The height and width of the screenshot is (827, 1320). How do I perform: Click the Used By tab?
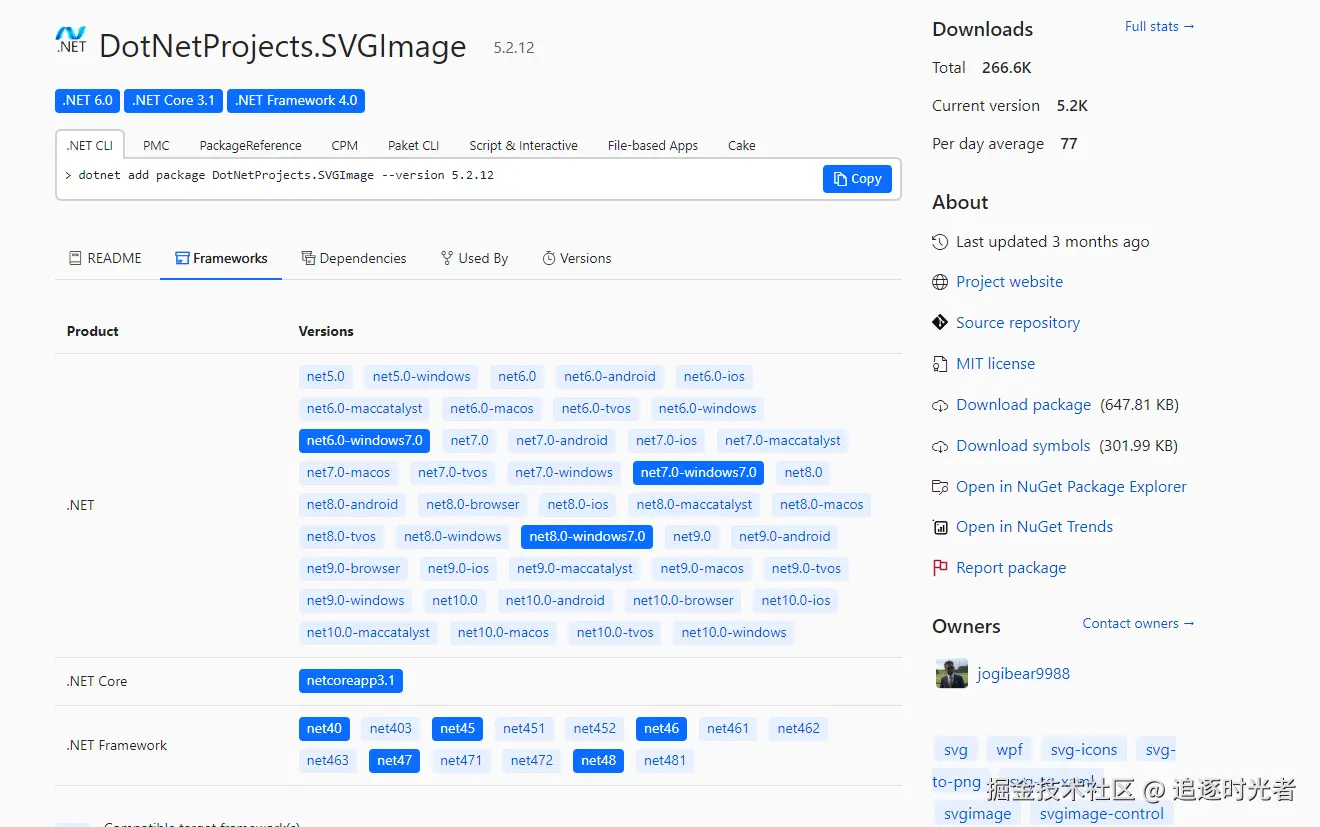[x=474, y=258]
